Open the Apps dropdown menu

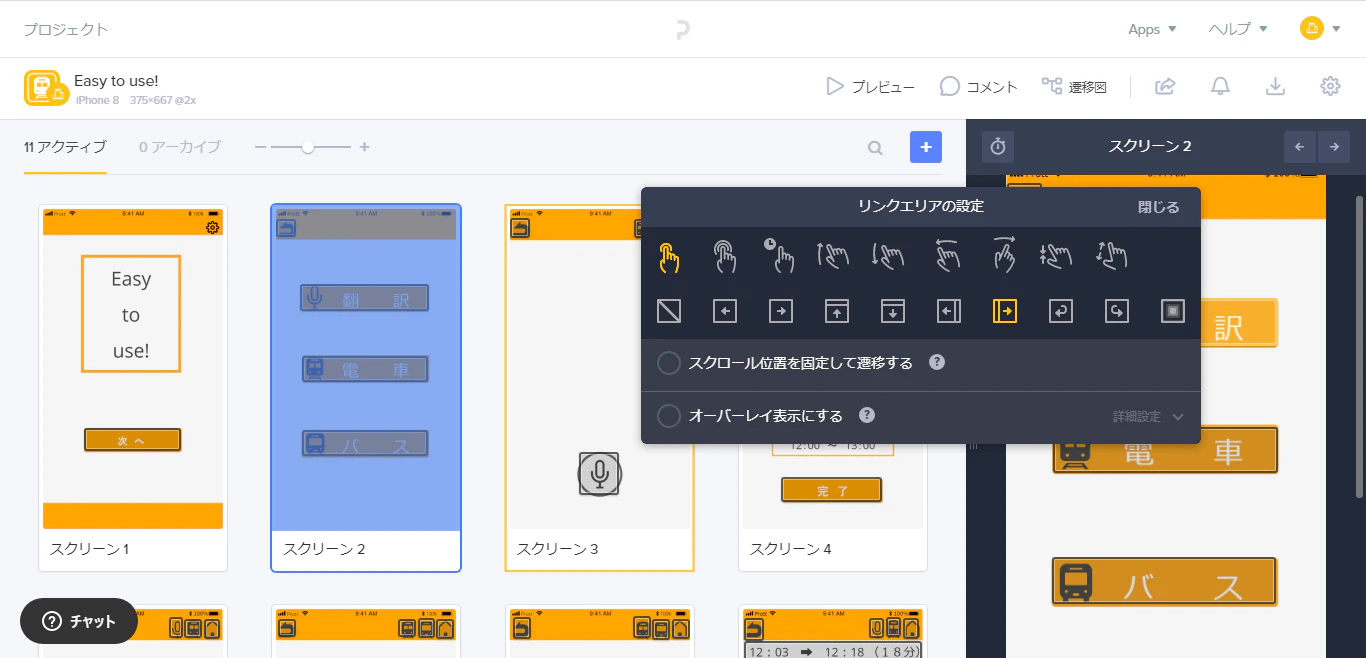1152,29
